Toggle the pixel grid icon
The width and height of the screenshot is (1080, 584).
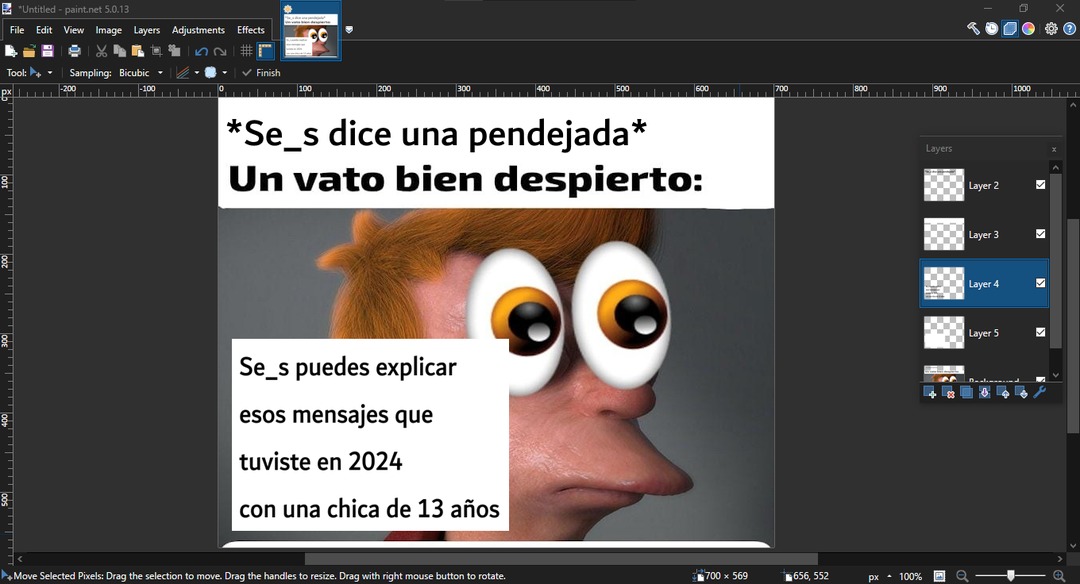coord(247,51)
